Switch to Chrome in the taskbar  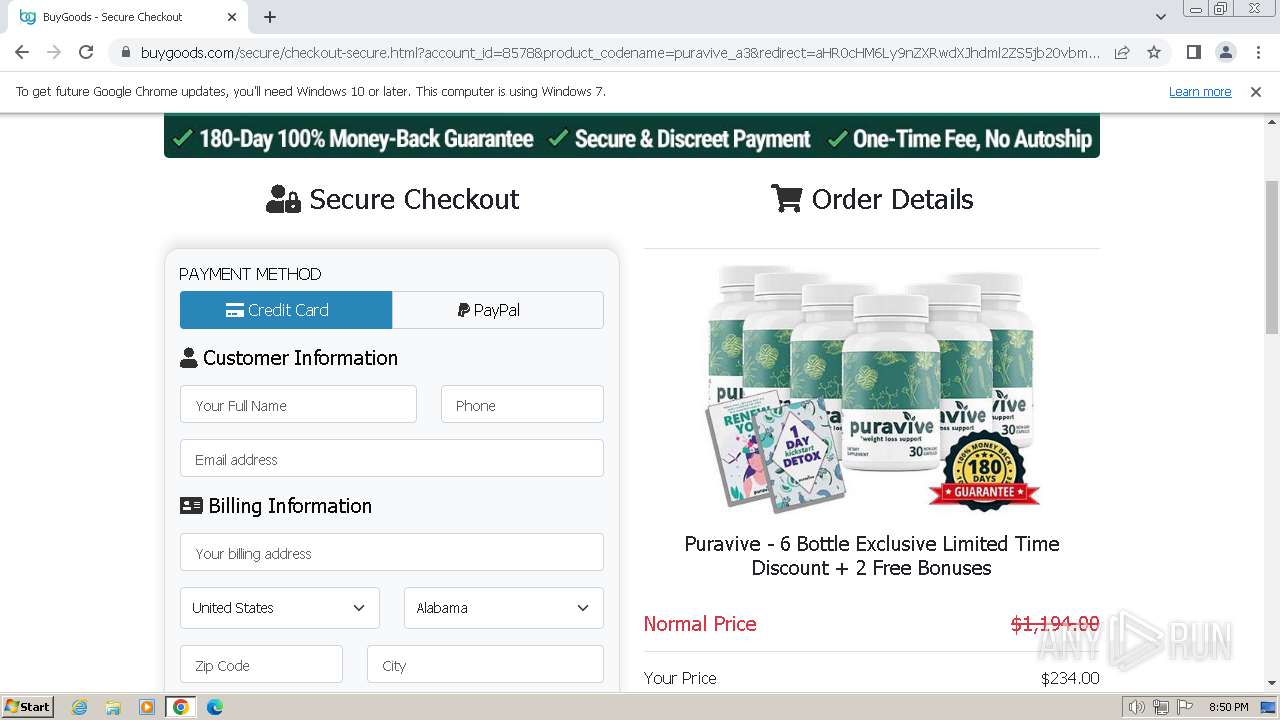(181, 707)
